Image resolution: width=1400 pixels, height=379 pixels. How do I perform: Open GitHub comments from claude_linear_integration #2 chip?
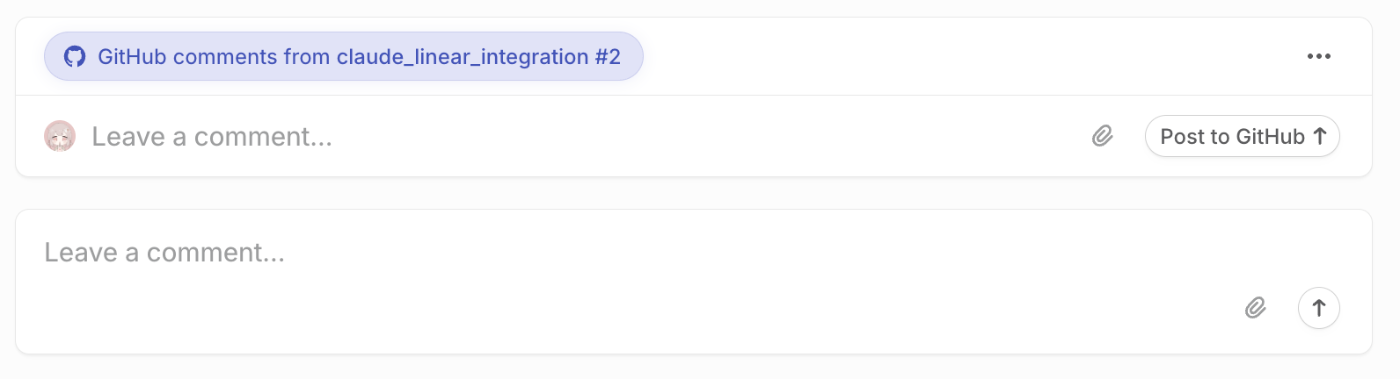click(x=343, y=56)
